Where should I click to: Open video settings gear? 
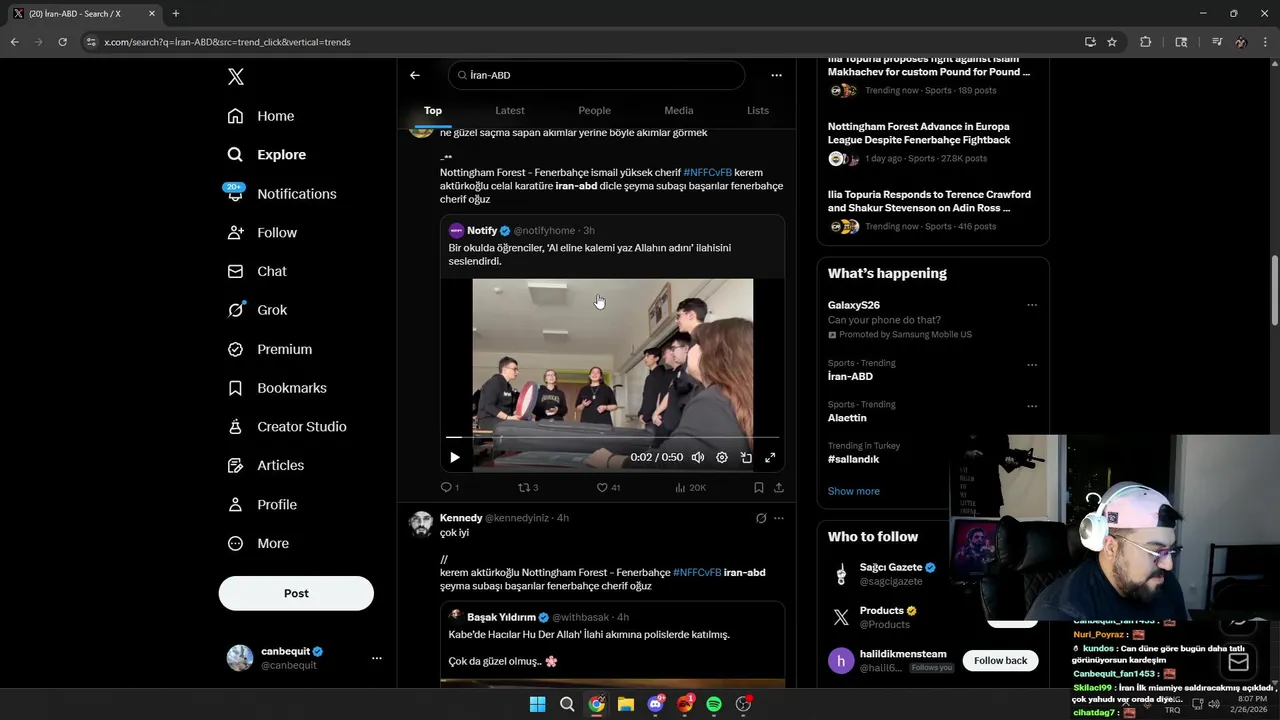pos(722,457)
